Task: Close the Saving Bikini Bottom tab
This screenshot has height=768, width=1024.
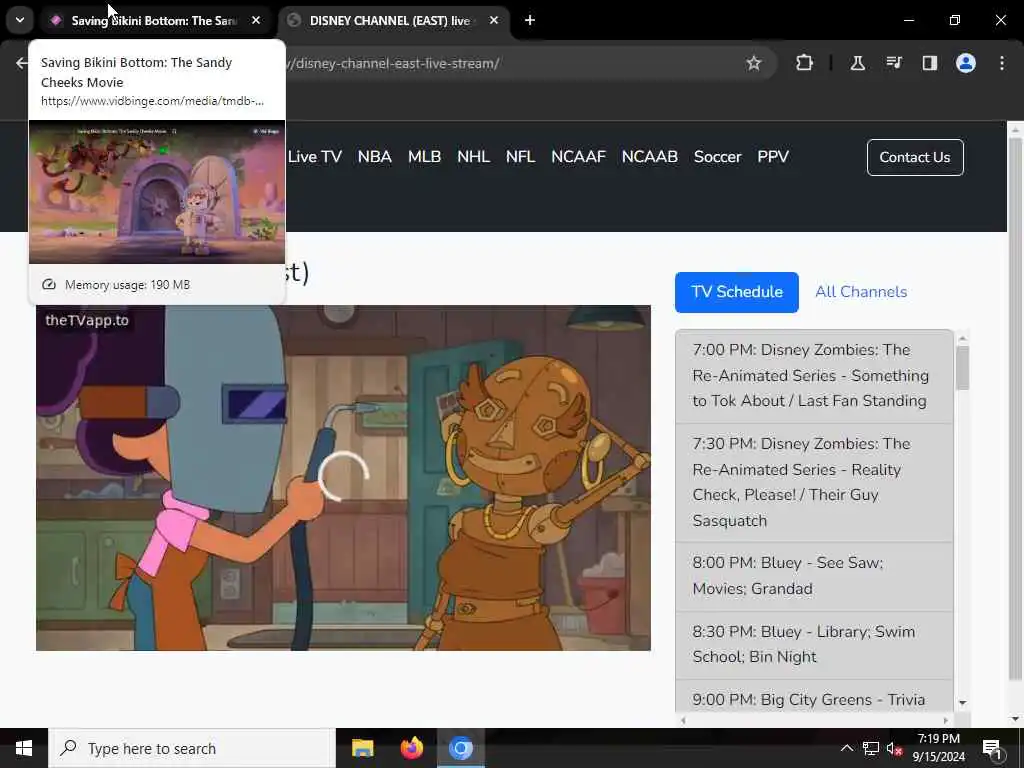Action: (256, 20)
